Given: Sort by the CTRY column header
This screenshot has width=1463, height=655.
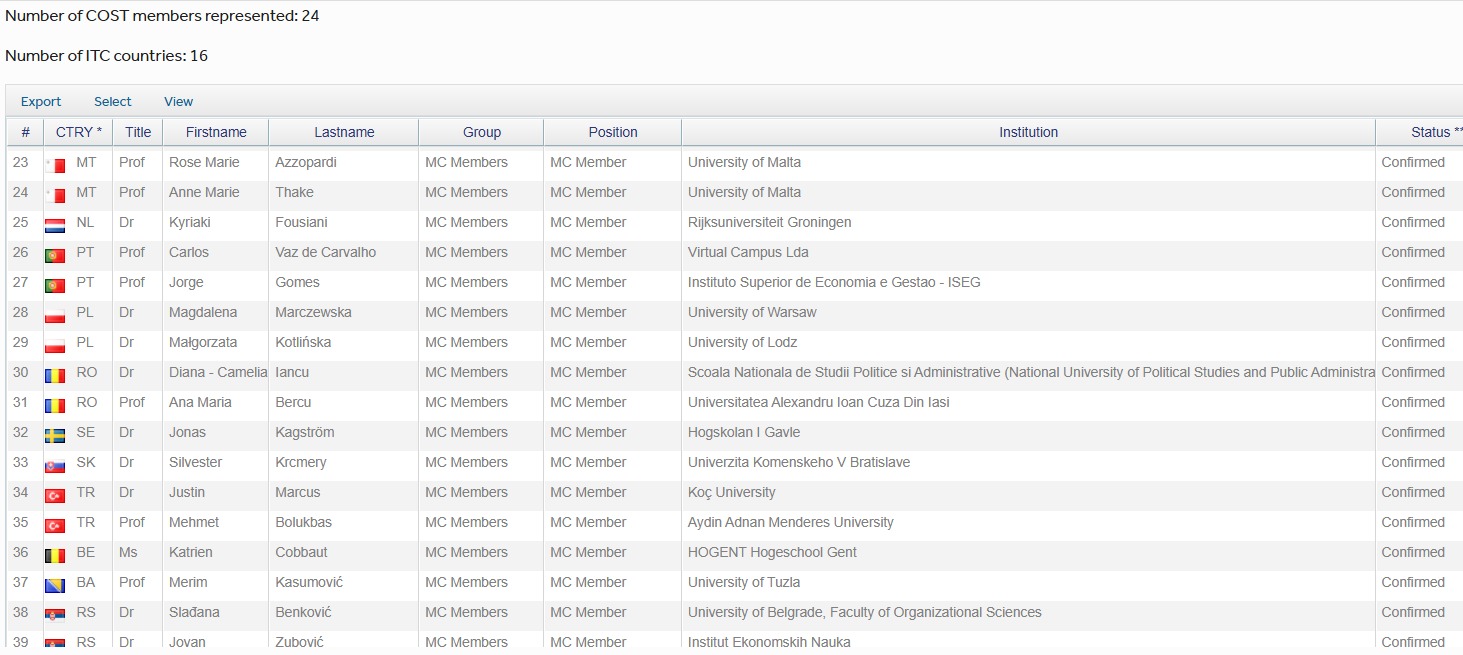Looking at the screenshot, I should 78,132.
